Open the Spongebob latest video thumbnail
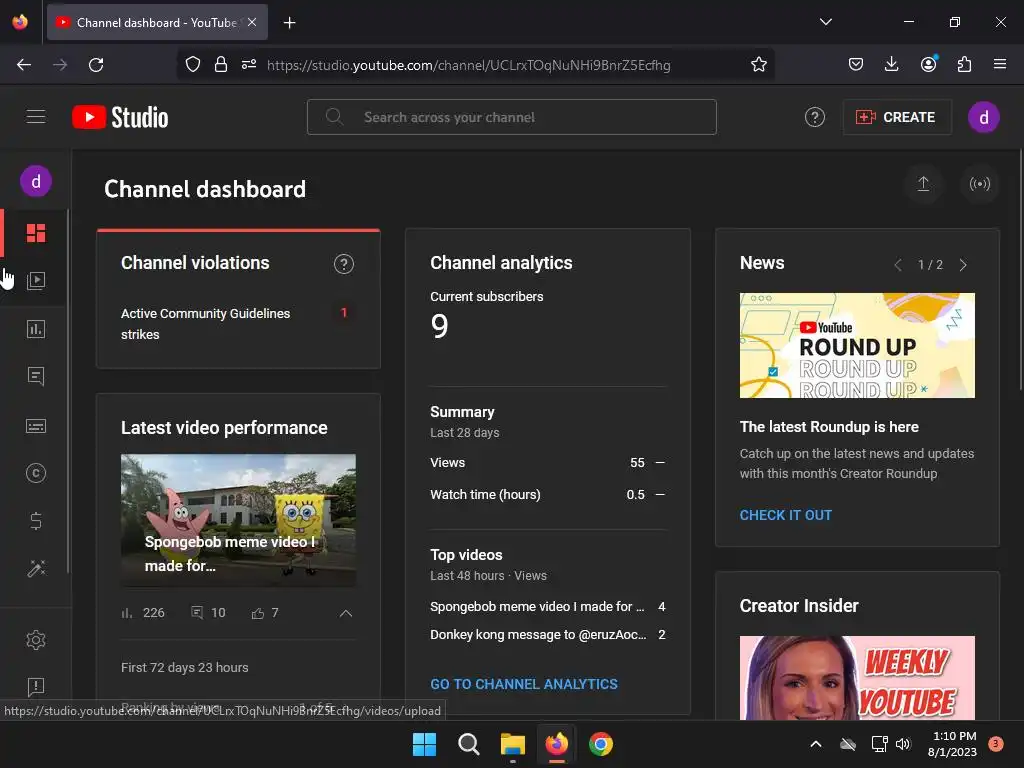 238,520
